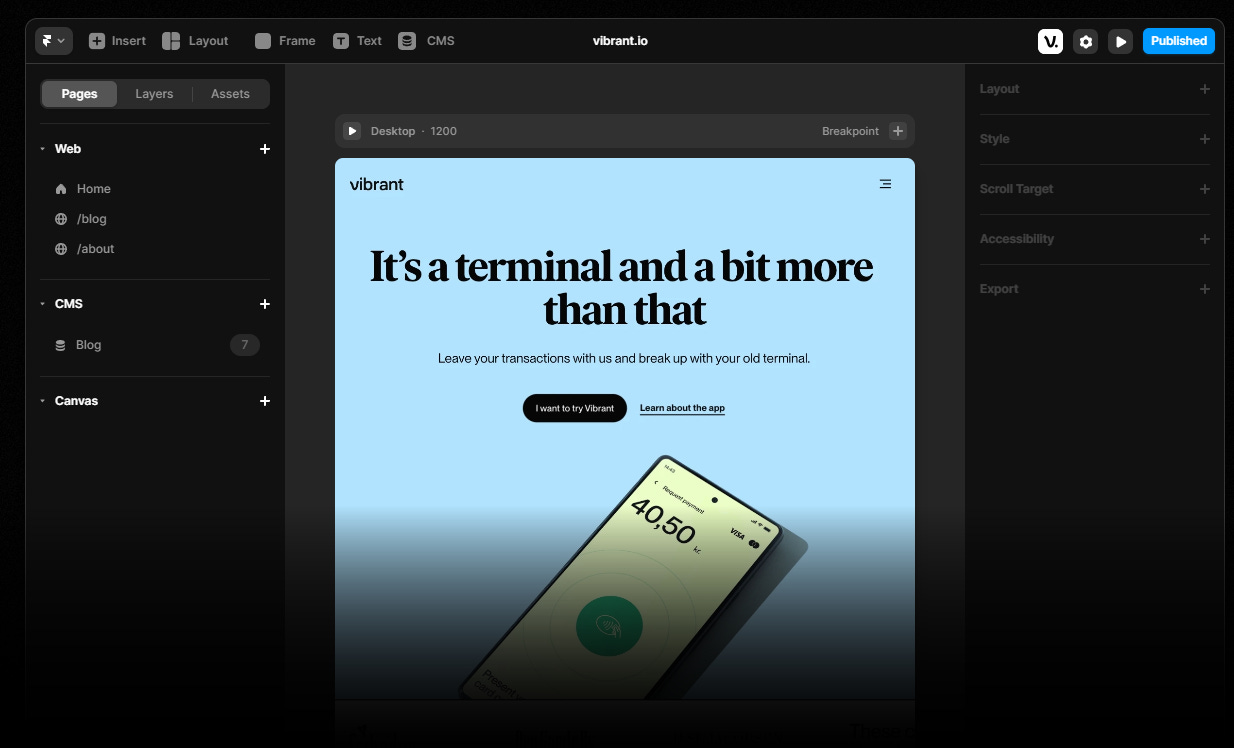Image resolution: width=1234 pixels, height=748 pixels.
Task: Play the Desktop breakpoint preview
Action: [352, 131]
